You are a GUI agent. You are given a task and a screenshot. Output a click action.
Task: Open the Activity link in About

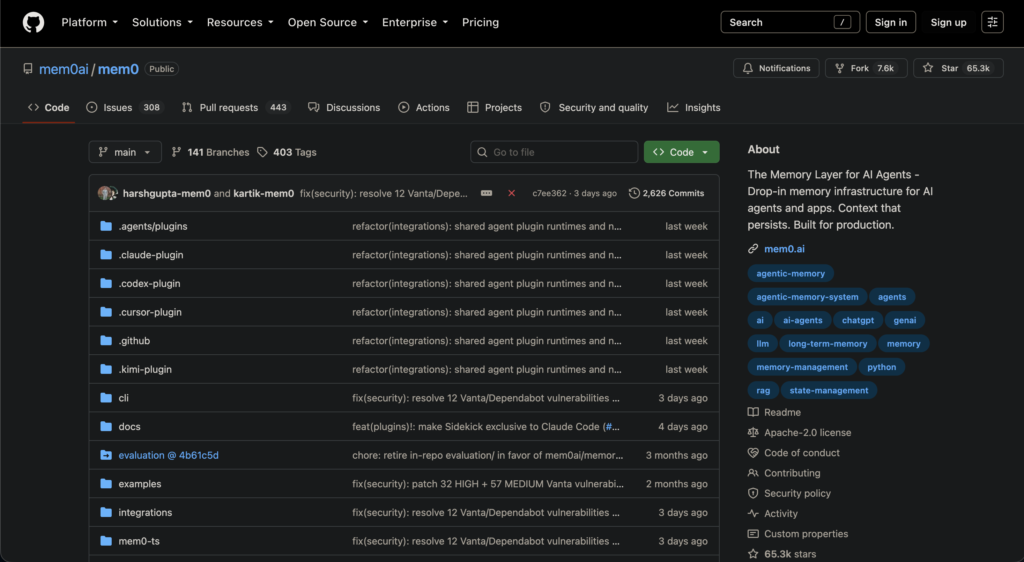pos(773,514)
